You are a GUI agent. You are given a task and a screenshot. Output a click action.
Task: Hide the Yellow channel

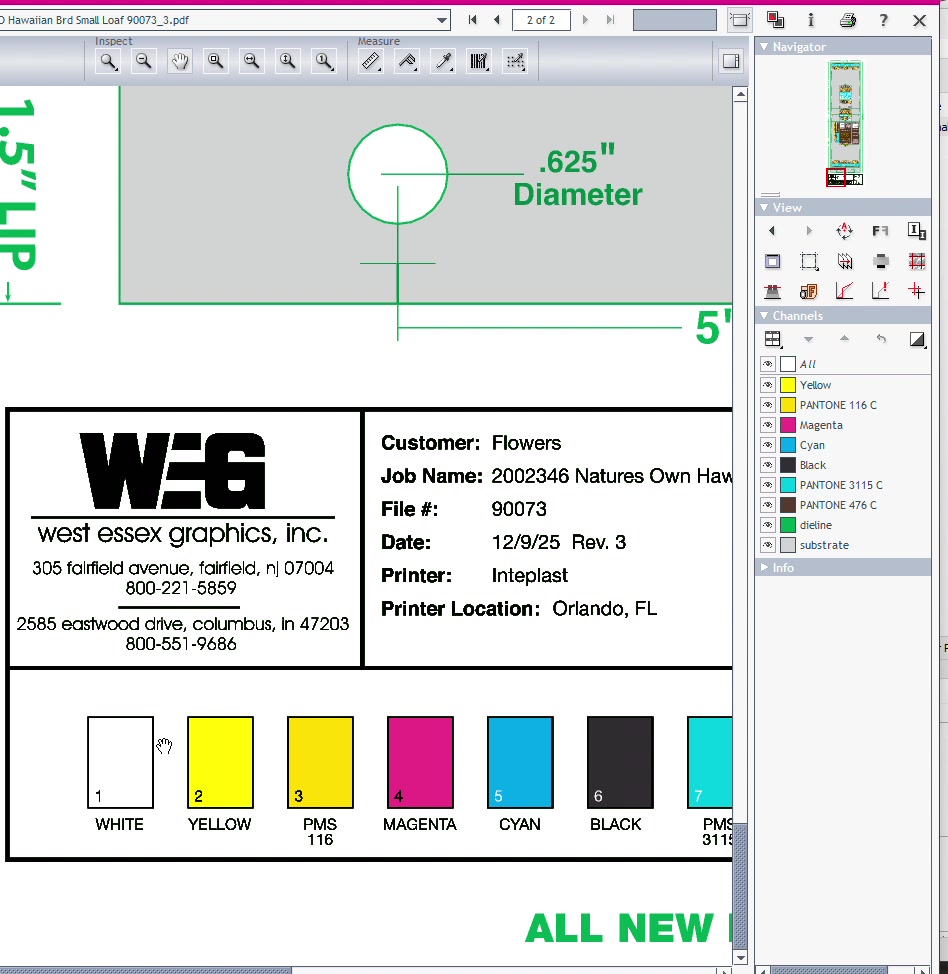pyautogui.click(x=767, y=384)
